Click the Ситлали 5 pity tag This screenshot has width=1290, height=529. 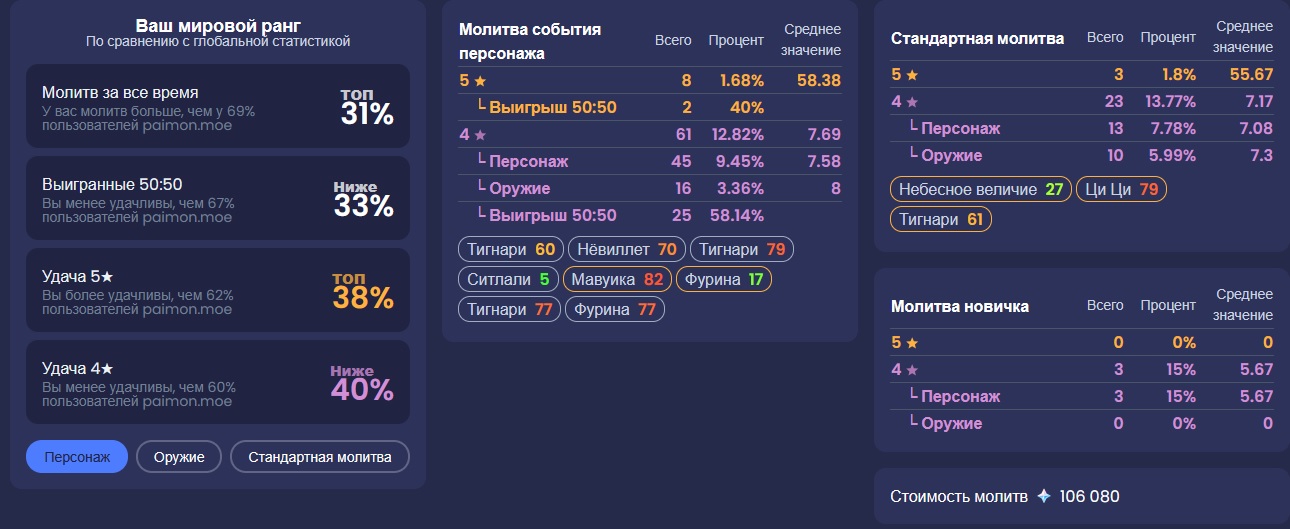pos(509,279)
